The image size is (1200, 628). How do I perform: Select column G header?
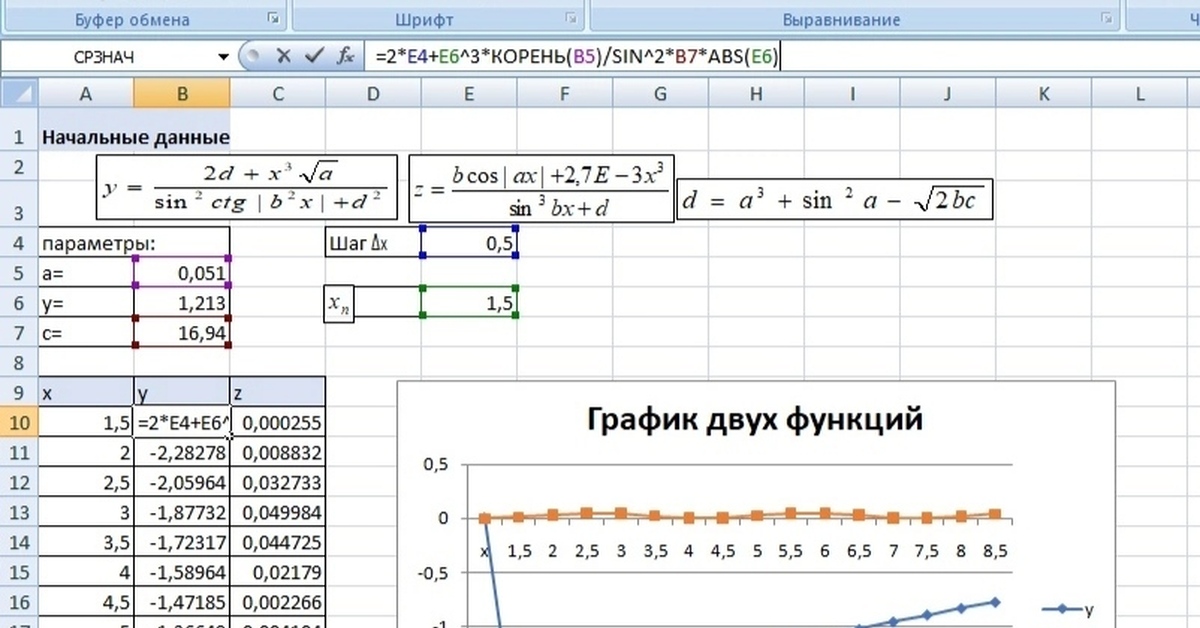click(661, 94)
